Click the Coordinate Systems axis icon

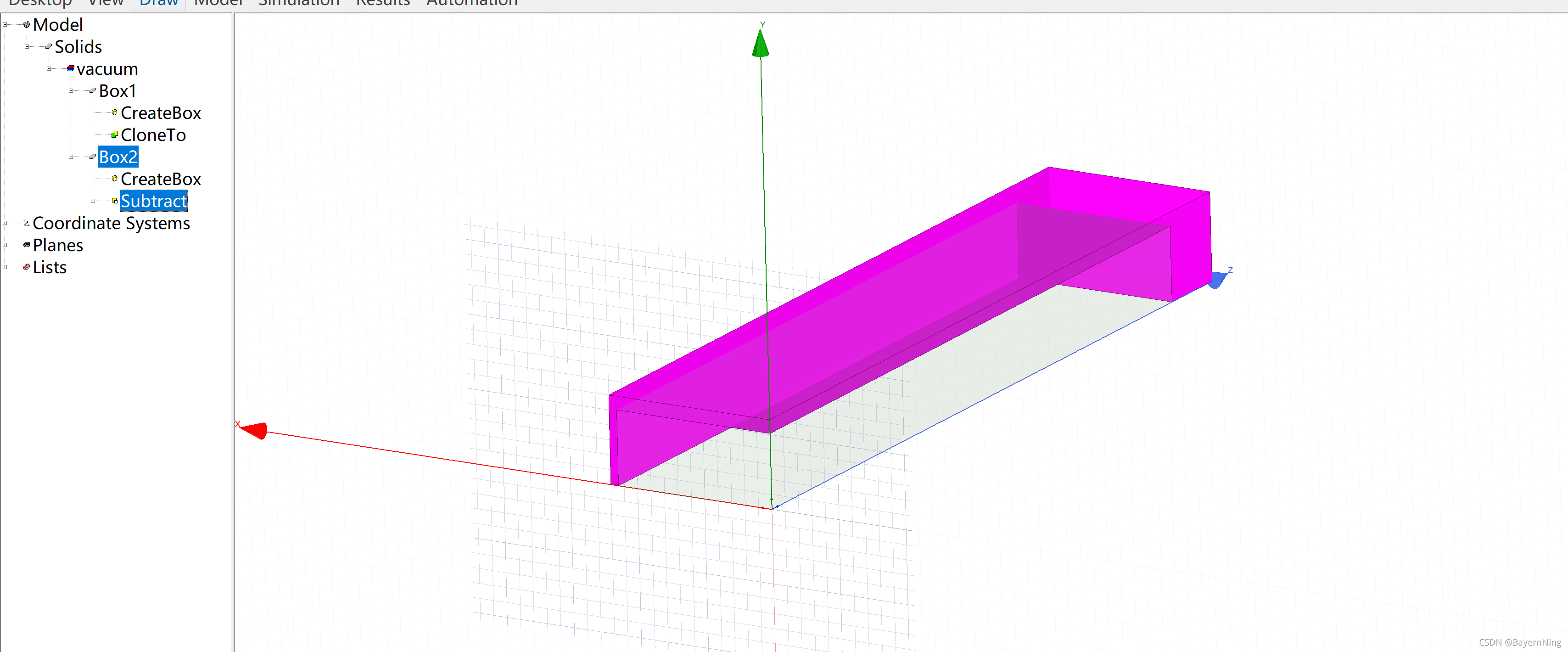point(26,223)
